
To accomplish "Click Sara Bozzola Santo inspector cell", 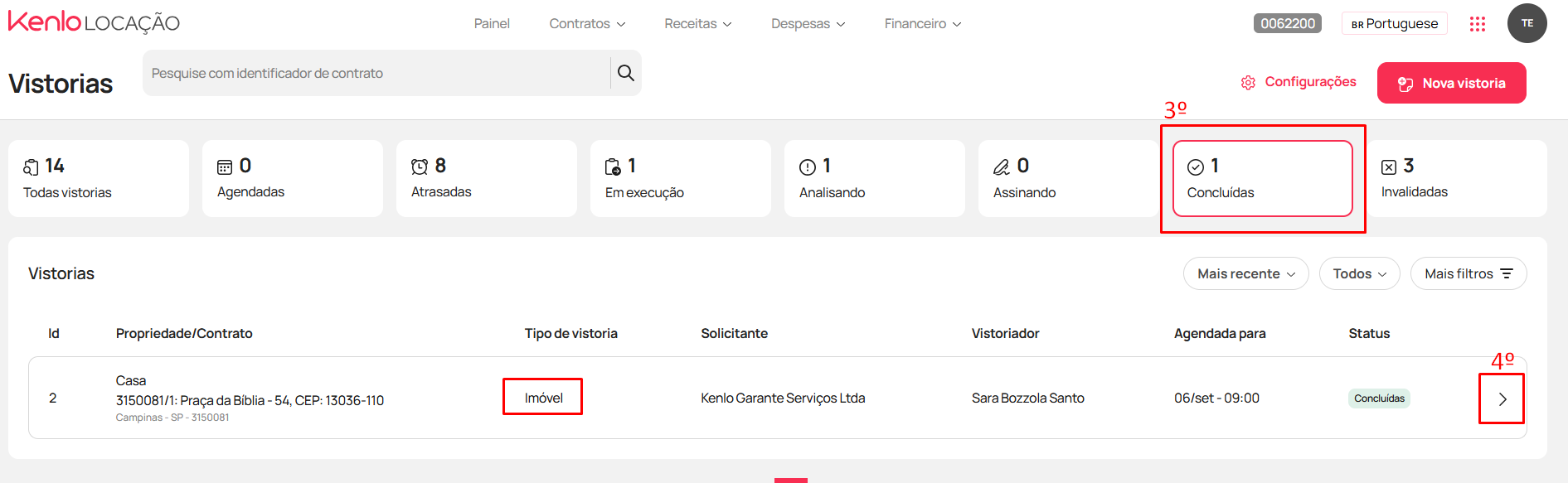I will coord(1028,398).
